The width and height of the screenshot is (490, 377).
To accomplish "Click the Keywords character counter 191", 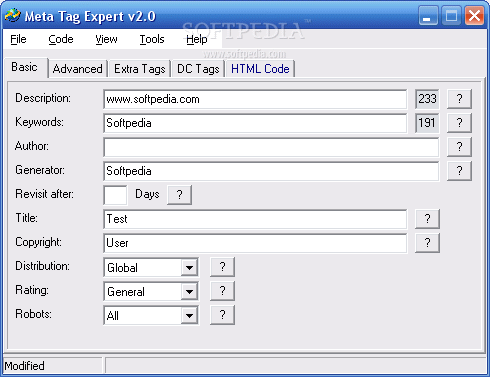I will [x=427, y=123].
